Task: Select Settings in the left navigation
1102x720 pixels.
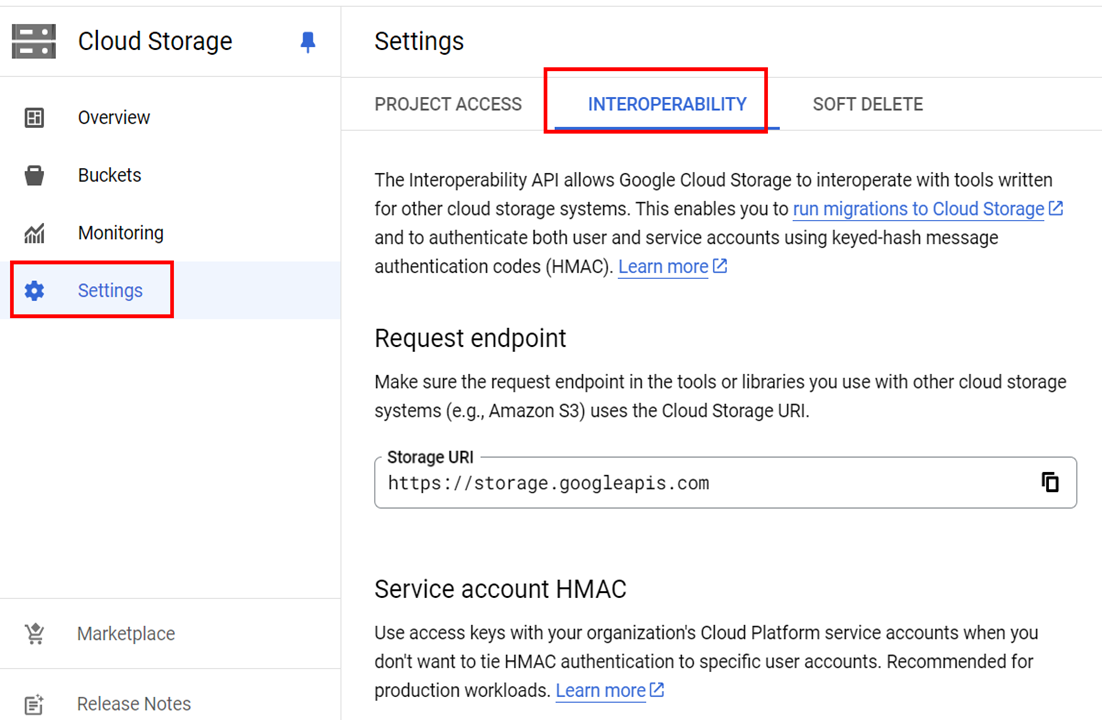Action: (110, 291)
